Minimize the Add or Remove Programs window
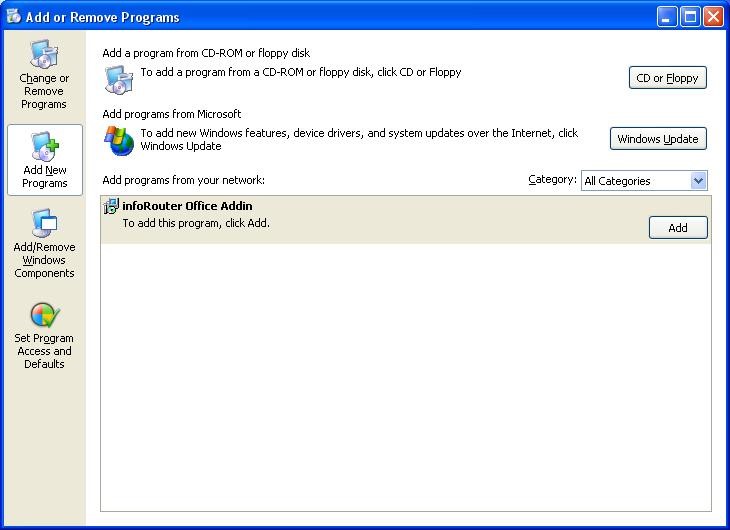This screenshot has width=730, height=530. click(667, 17)
